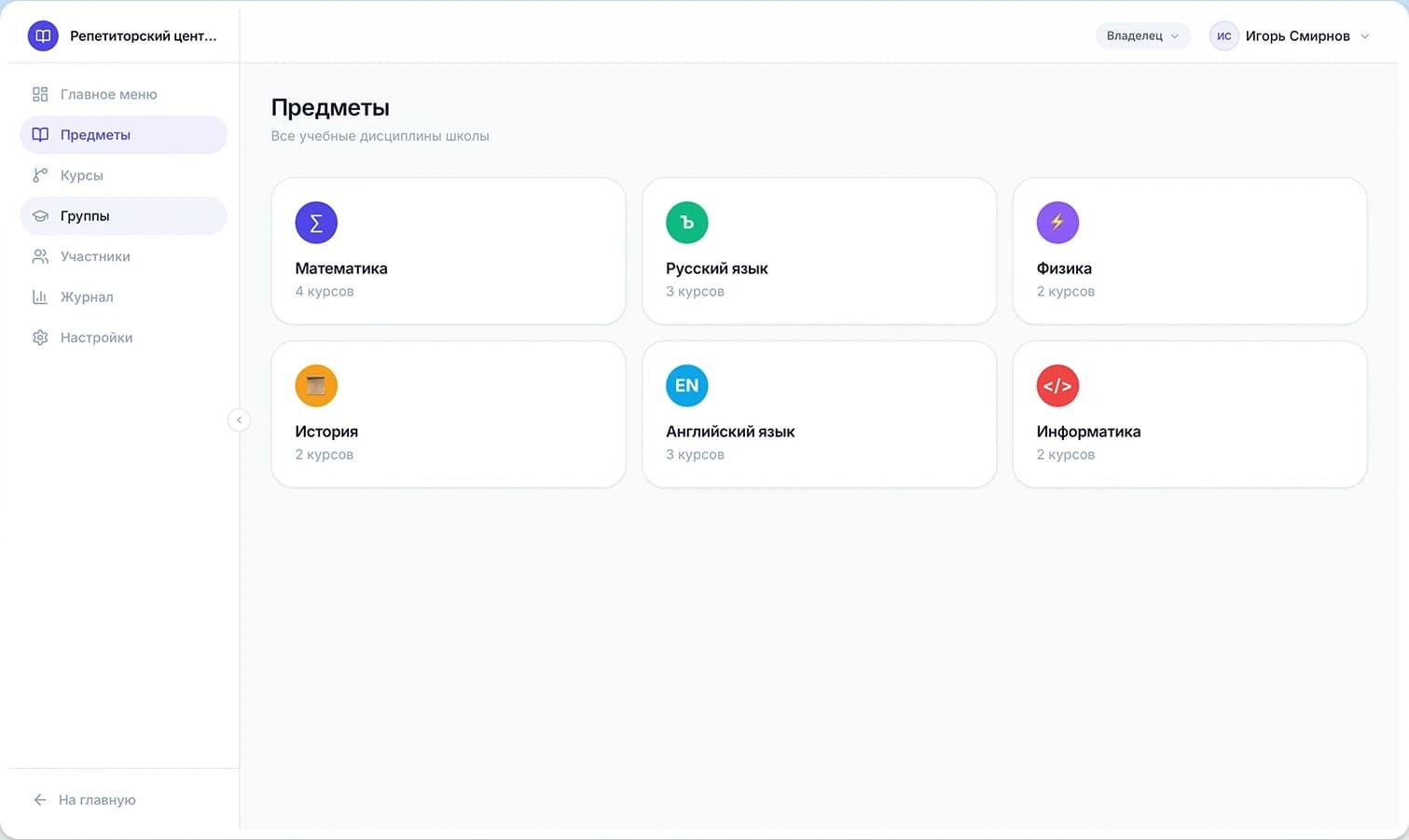Image resolution: width=1409 pixels, height=840 pixels.
Task: Open Главное меню in the sidebar
Action: (x=123, y=94)
